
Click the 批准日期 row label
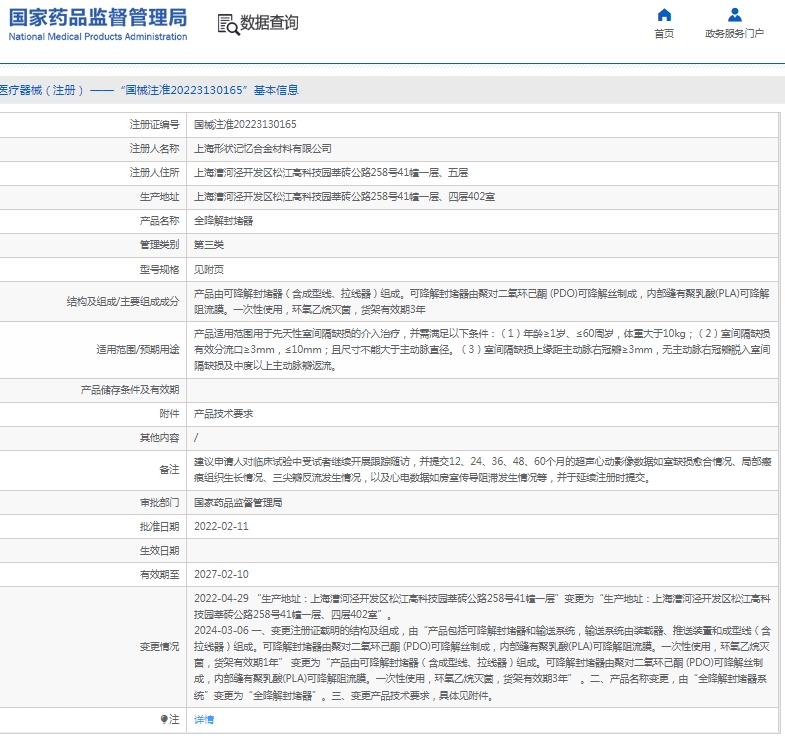(x=159, y=526)
